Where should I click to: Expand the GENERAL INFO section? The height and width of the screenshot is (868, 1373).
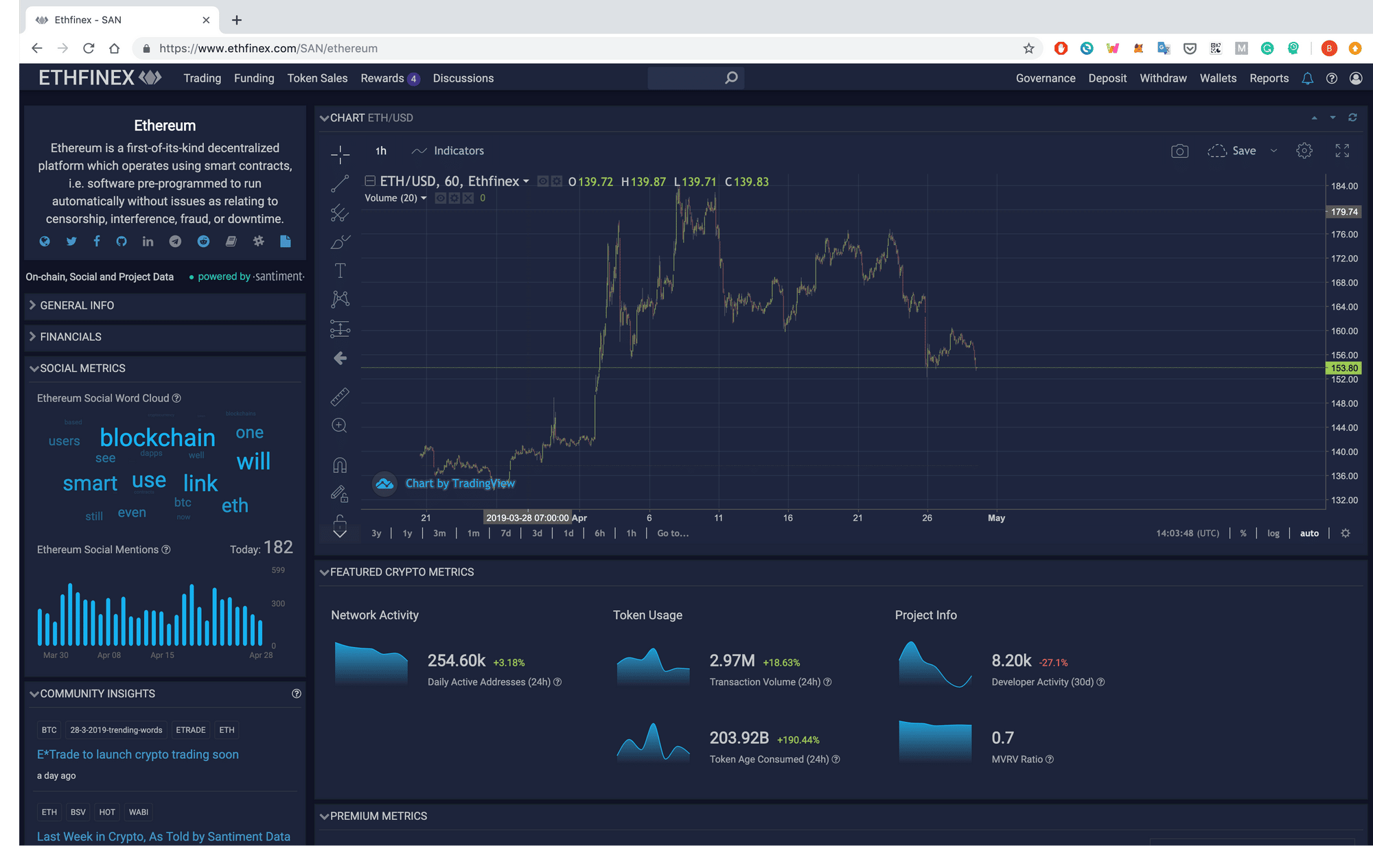pos(165,305)
